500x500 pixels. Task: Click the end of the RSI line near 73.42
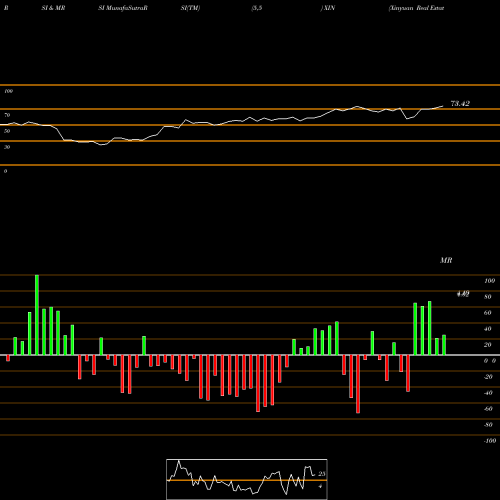443,106
